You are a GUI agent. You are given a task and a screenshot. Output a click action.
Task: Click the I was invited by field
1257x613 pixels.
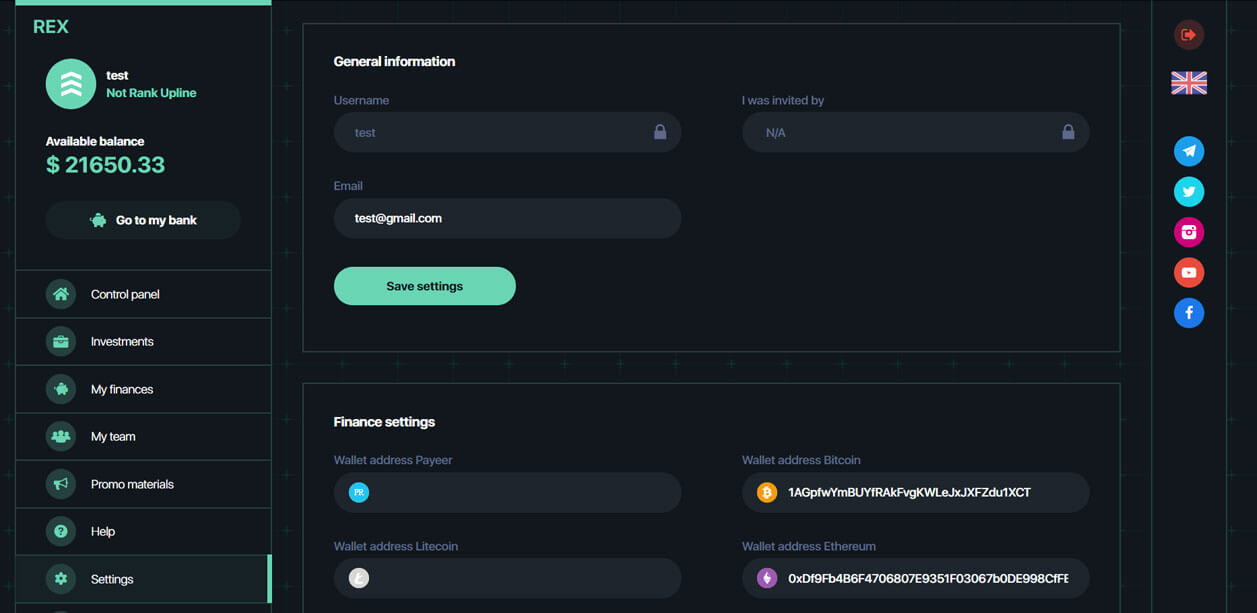coord(915,132)
